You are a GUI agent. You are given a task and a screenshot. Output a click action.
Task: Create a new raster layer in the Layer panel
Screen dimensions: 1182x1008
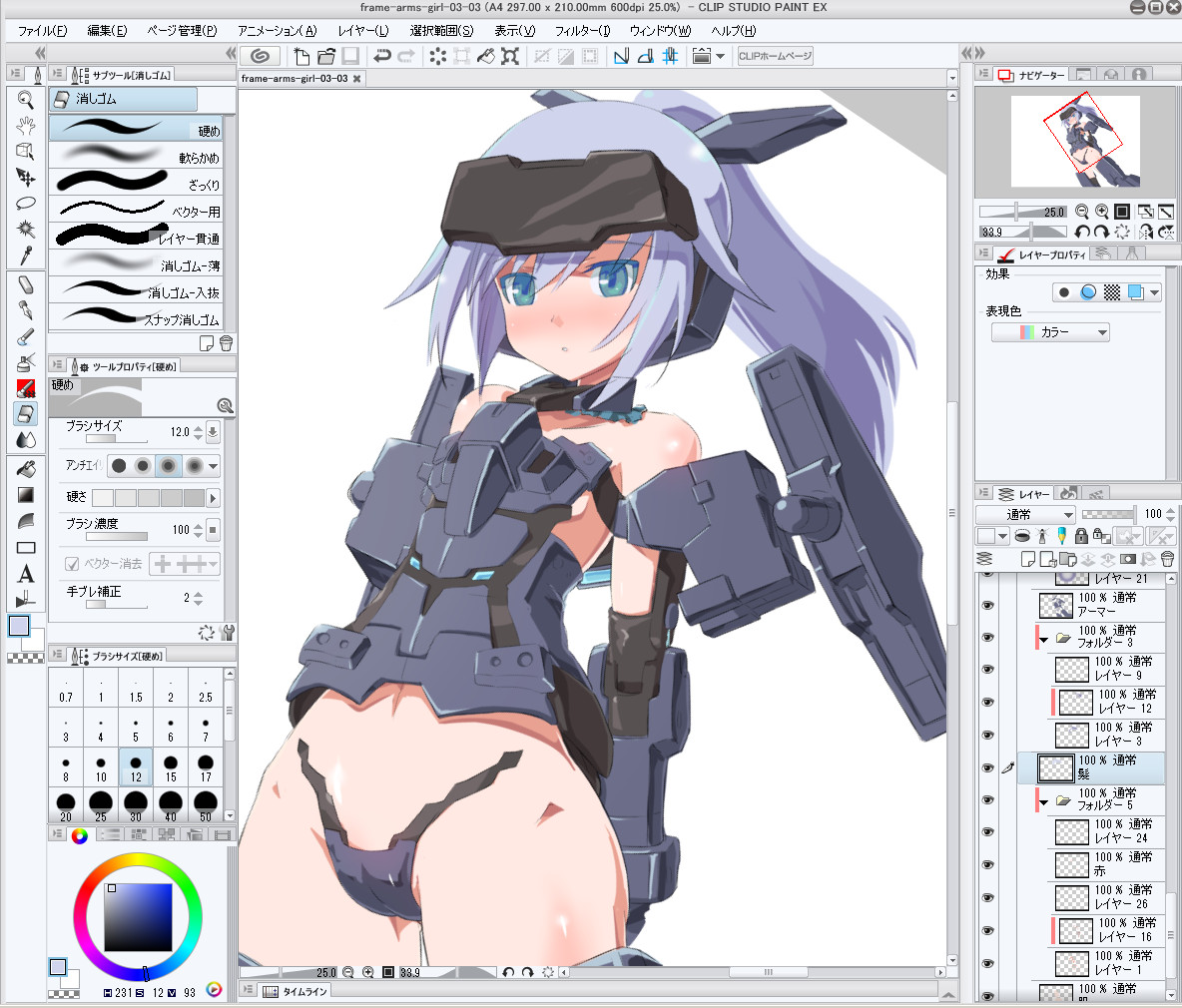coord(1027,559)
